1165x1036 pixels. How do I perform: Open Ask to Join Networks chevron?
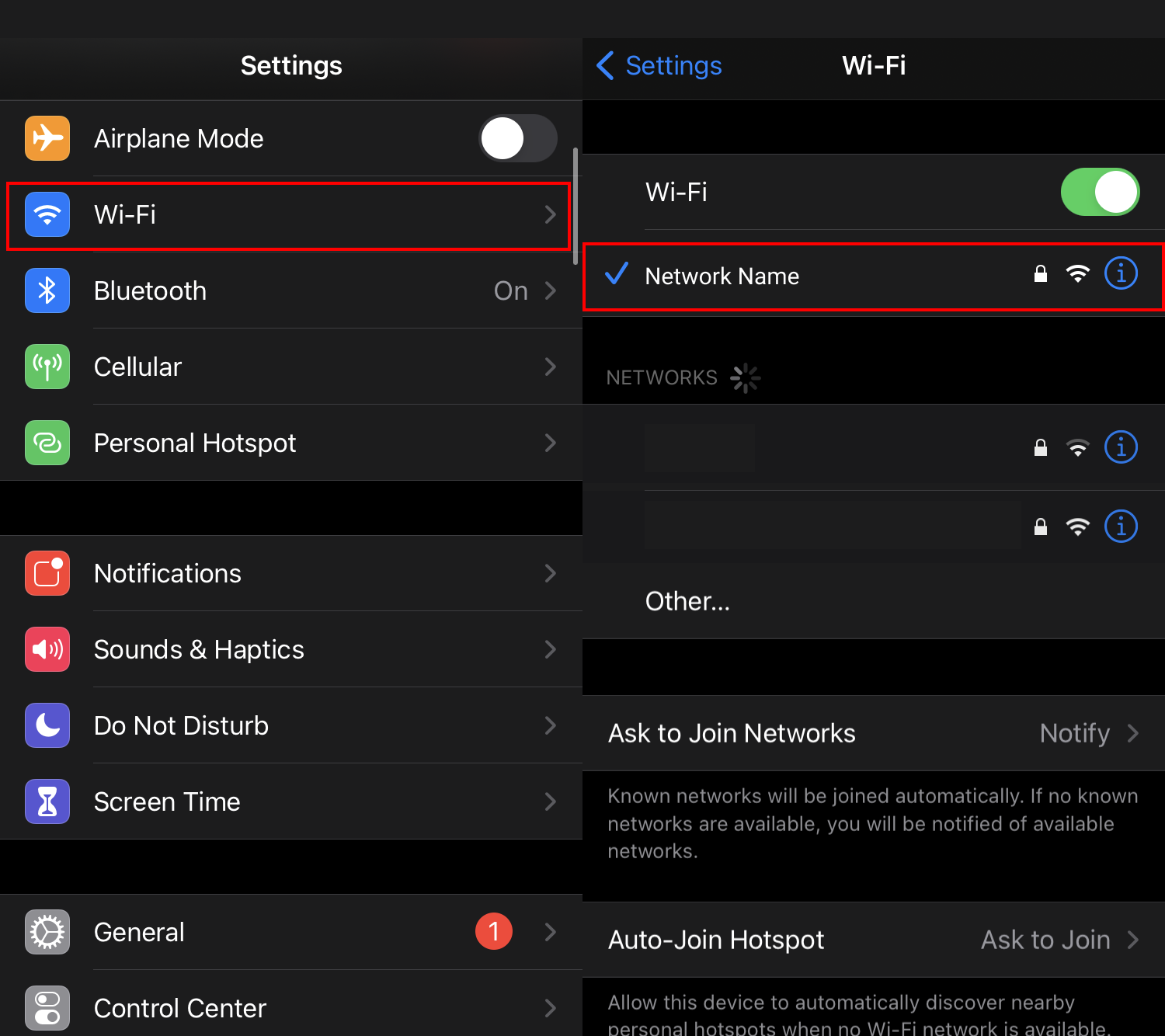[1133, 733]
